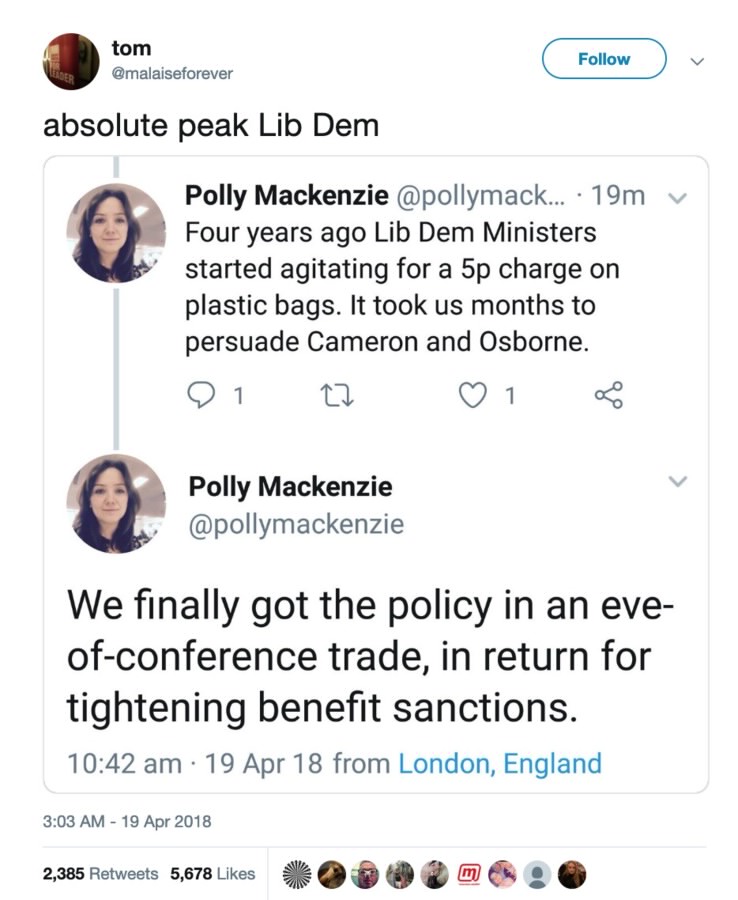The width and height of the screenshot is (738, 900).
Task: Click the red 'm' liker avatar
Action: [467, 873]
